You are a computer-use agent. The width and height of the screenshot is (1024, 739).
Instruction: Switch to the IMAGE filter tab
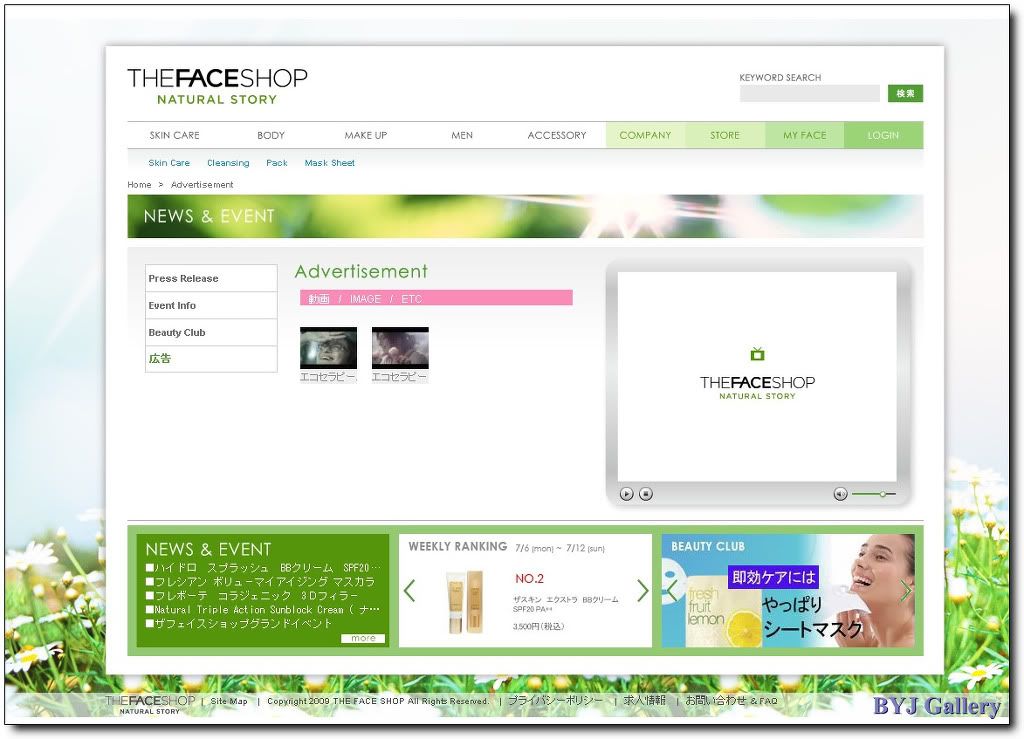point(365,298)
